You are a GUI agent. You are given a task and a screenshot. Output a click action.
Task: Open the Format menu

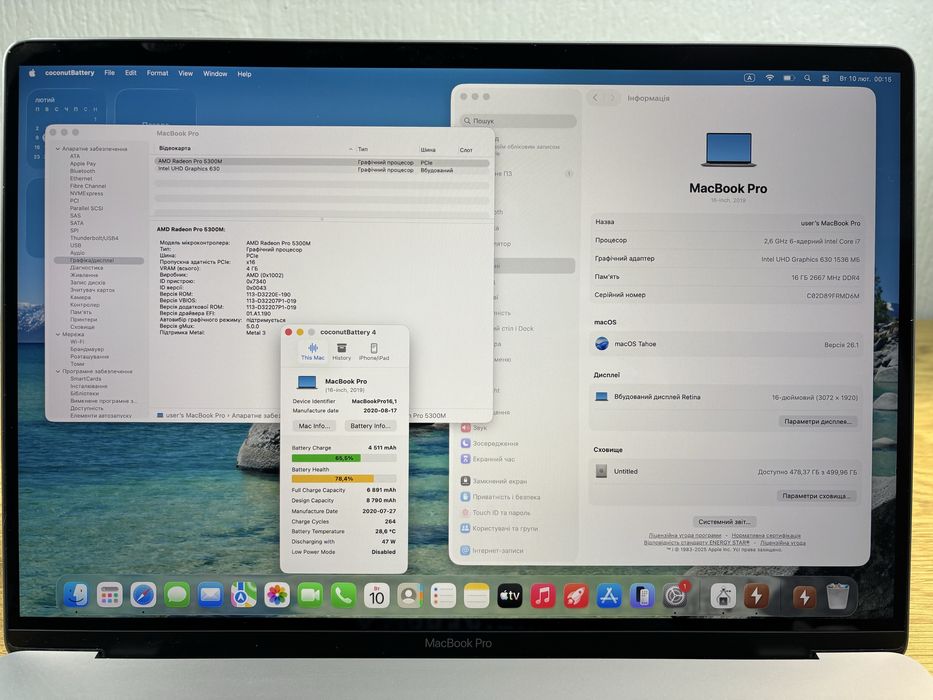click(x=158, y=73)
